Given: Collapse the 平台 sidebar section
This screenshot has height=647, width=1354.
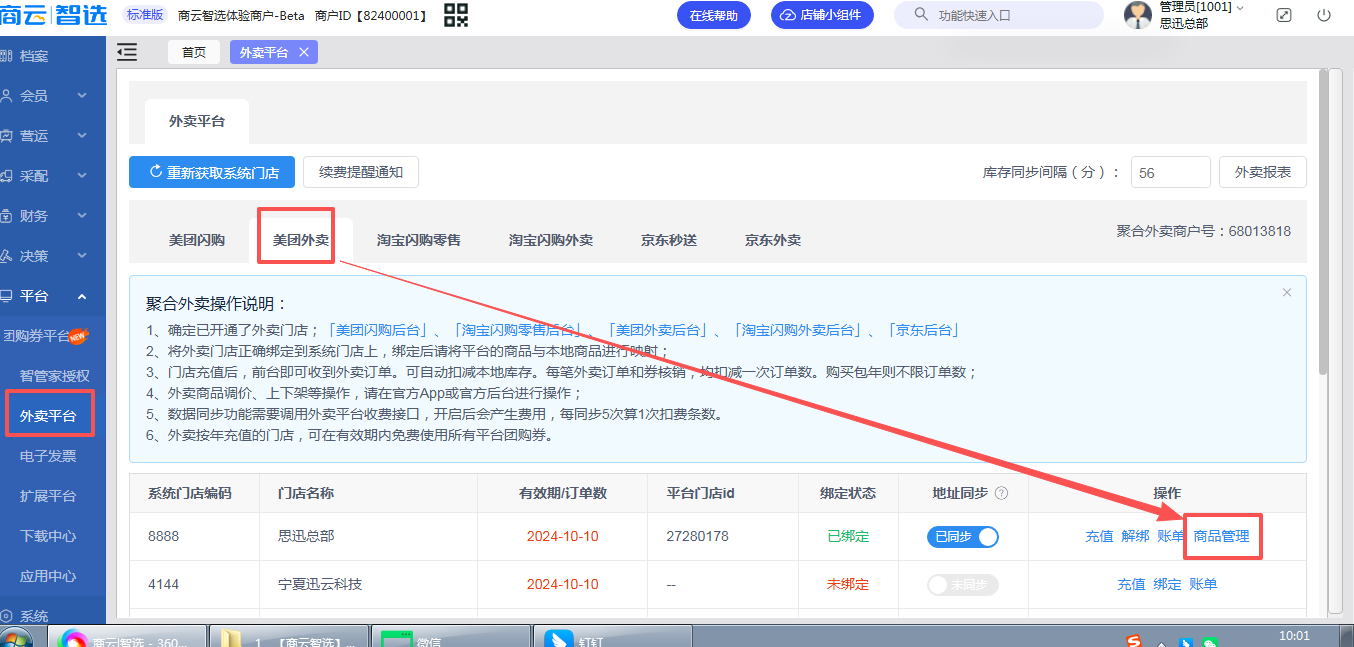Looking at the screenshot, I should point(52,296).
